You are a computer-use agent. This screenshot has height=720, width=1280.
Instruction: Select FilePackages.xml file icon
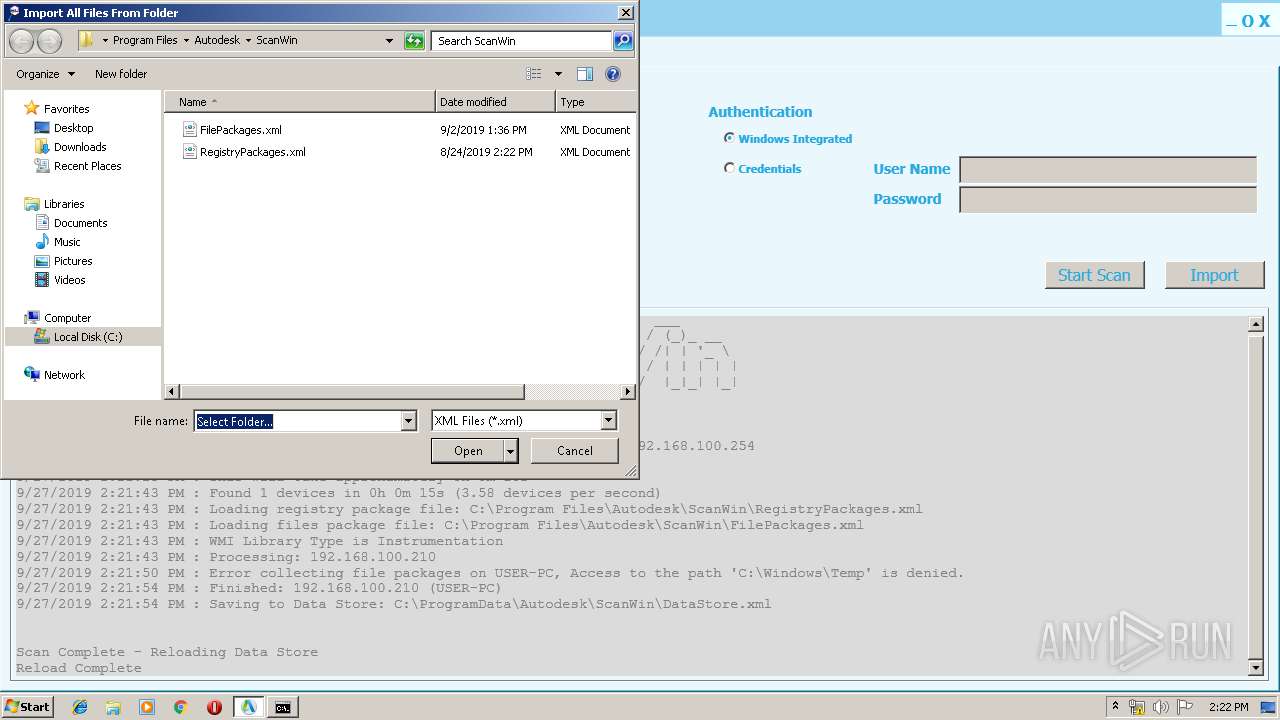click(190, 130)
